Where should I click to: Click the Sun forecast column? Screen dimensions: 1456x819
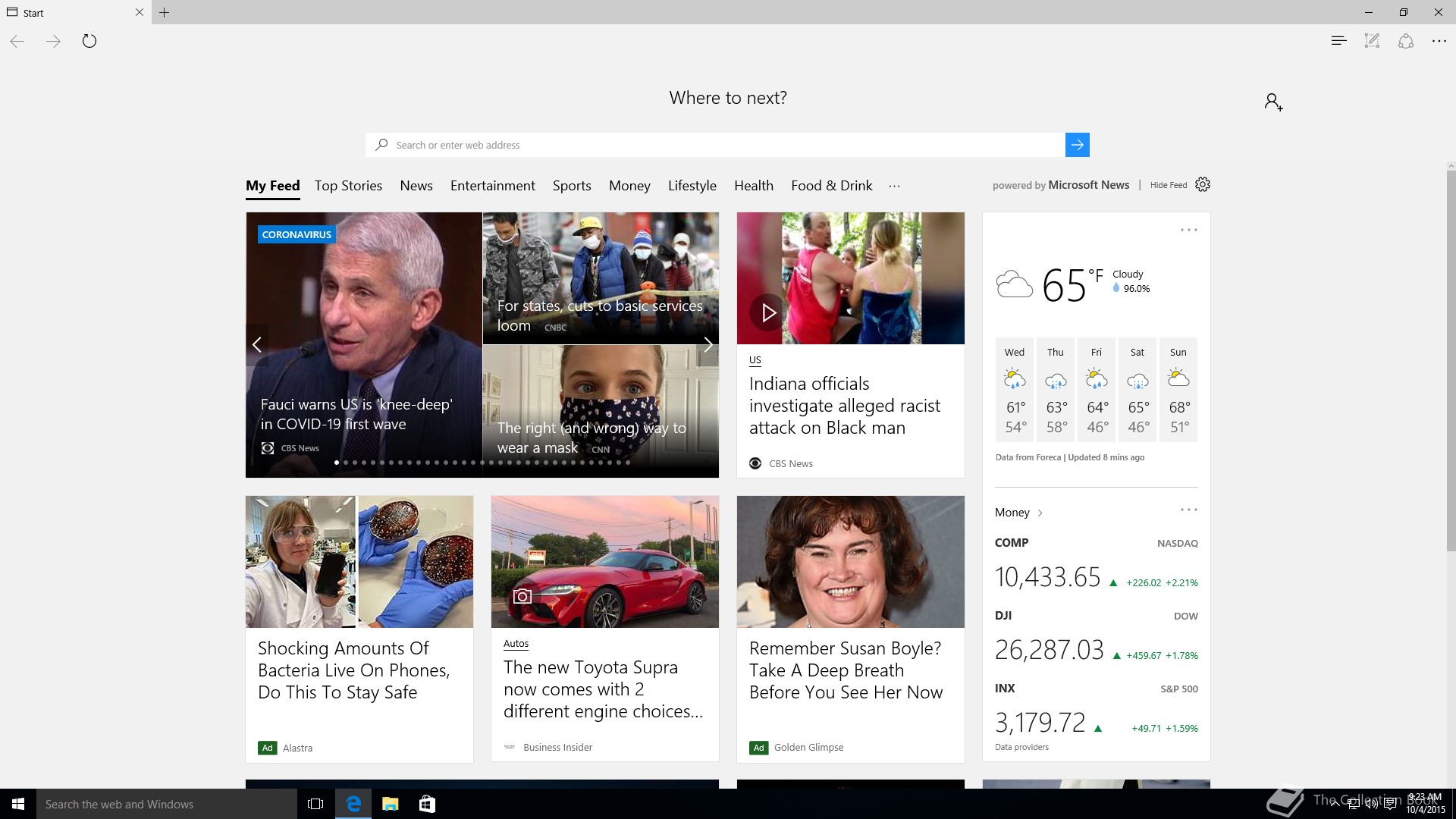(1178, 390)
